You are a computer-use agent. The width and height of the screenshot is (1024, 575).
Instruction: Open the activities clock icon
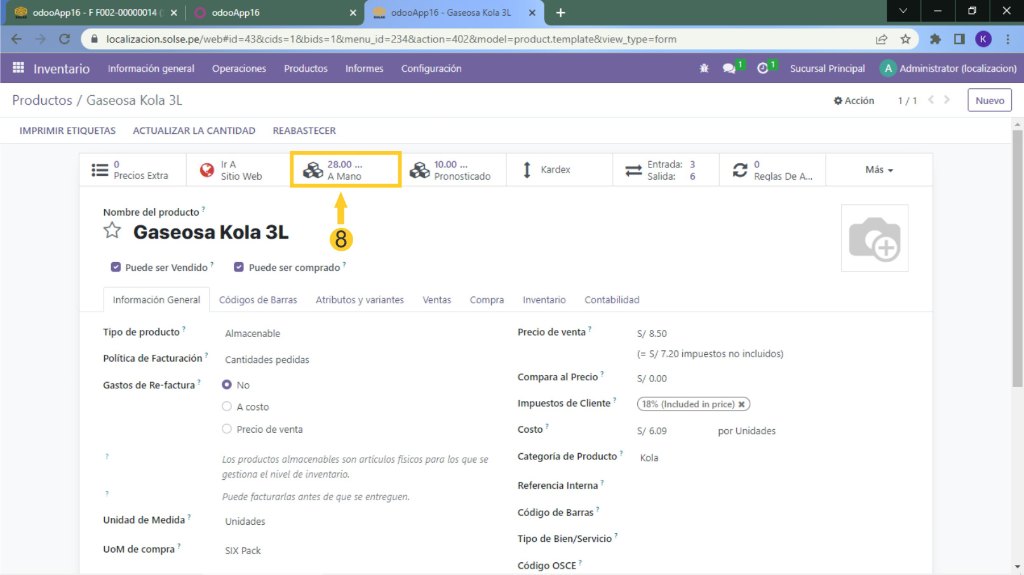763,69
